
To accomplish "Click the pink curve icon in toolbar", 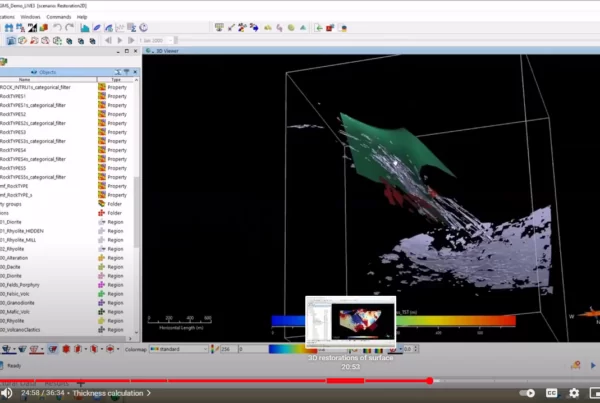I will (280, 28).
